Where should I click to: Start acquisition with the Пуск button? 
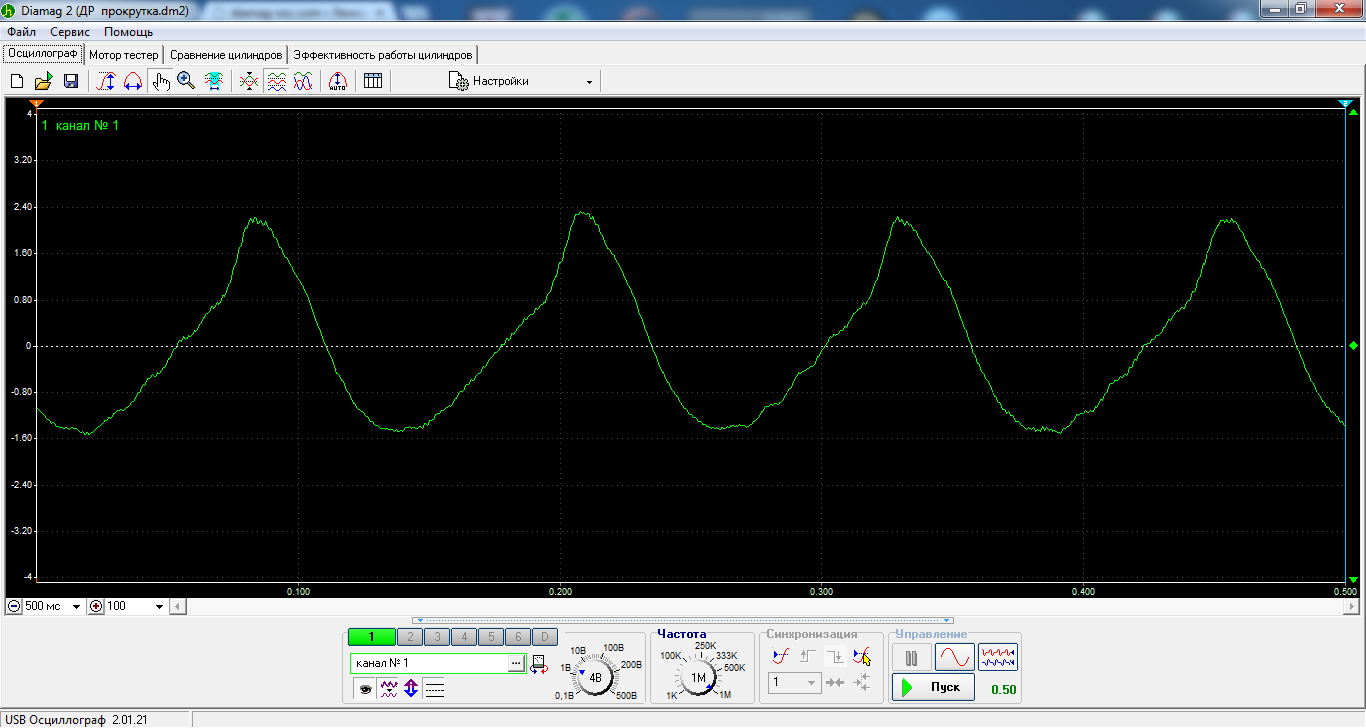click(934, 687)
